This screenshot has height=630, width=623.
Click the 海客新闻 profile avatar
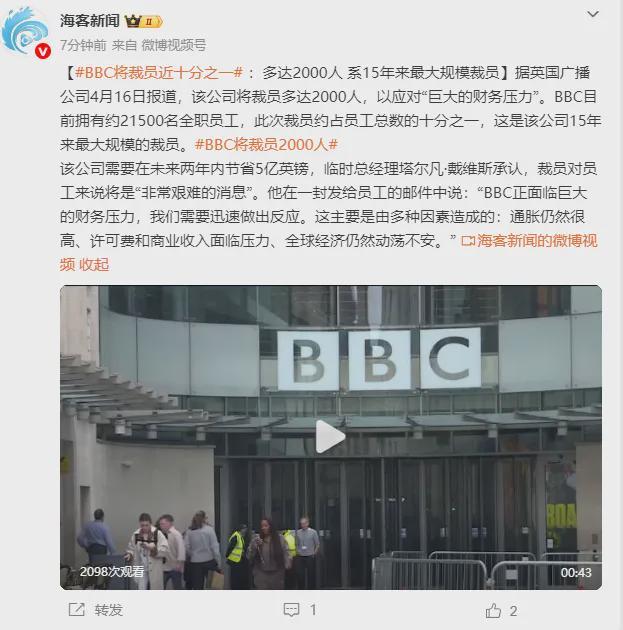(25, 32)
